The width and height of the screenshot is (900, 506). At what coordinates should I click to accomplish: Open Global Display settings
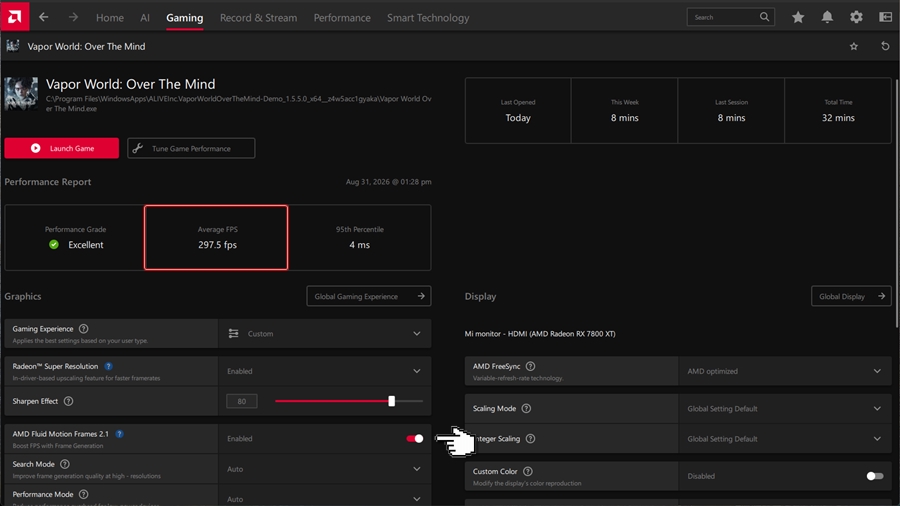pos(851,296)
